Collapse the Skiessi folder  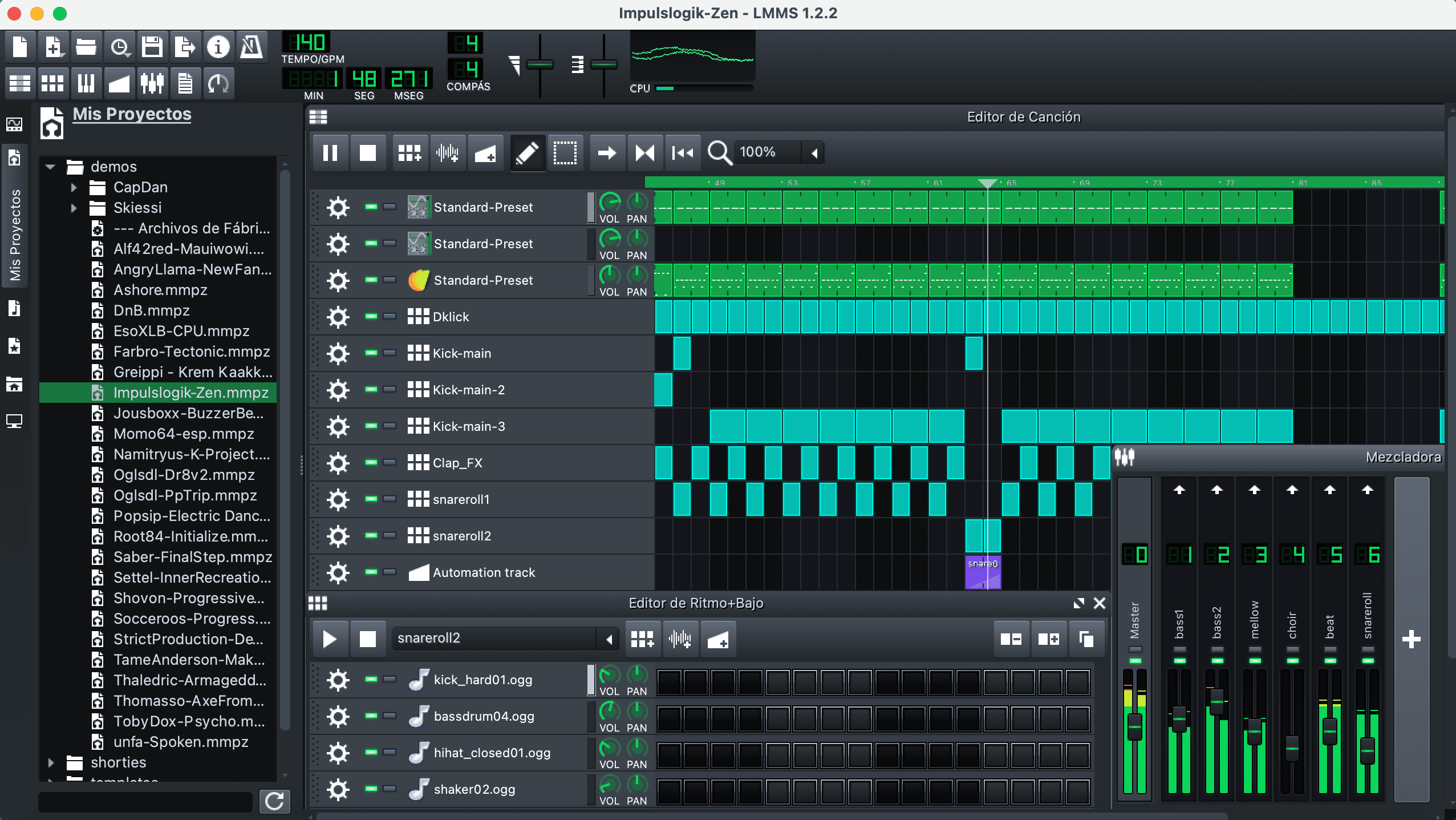[x=75, y=208]
